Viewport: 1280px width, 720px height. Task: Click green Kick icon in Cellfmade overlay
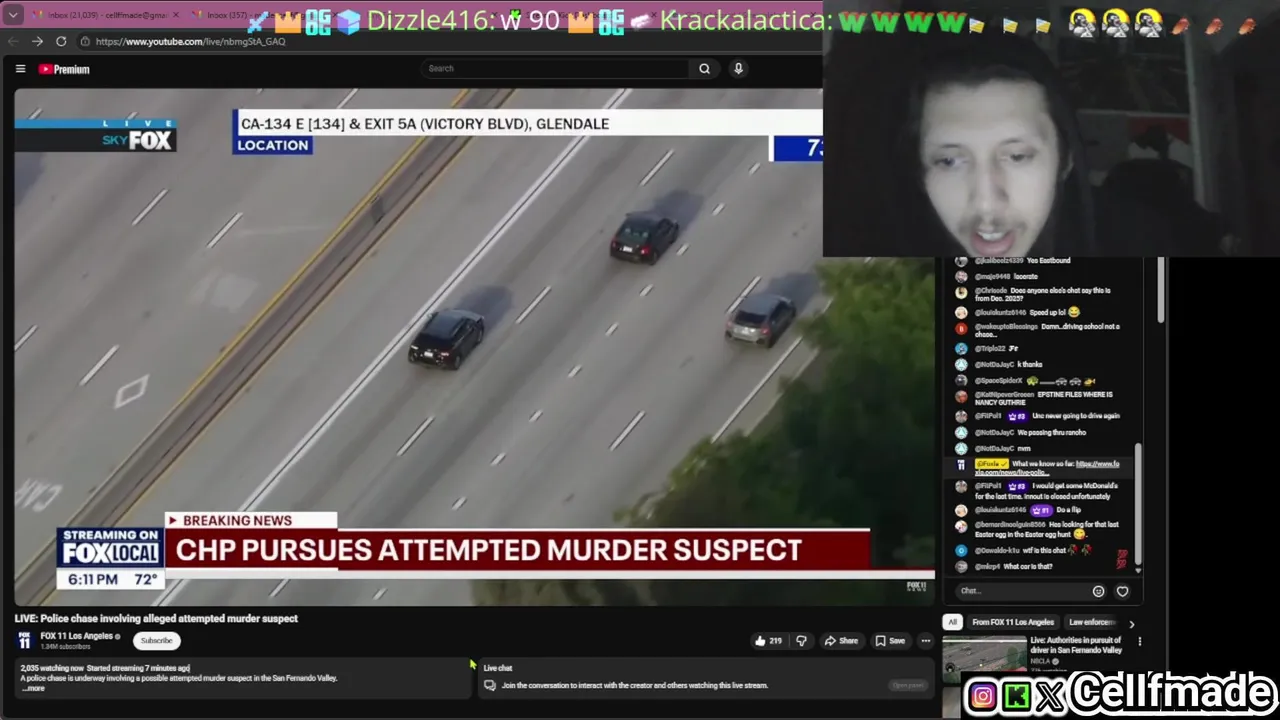pyautogui.click(x=1017, y=697)
